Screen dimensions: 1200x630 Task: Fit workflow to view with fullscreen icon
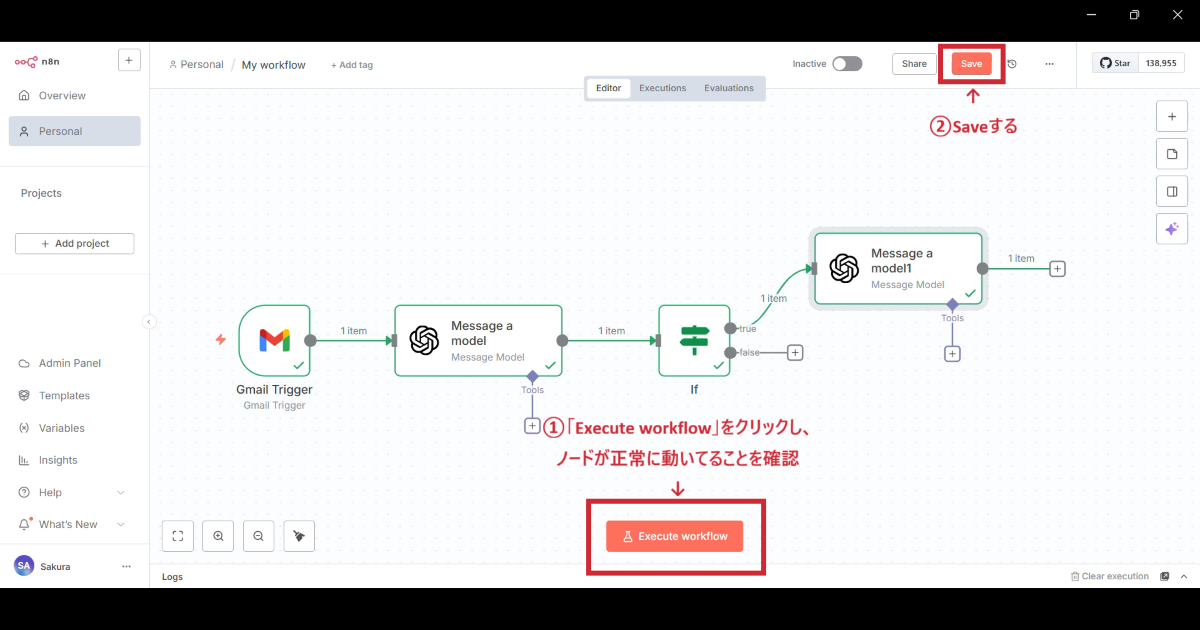tap(177, 535)
